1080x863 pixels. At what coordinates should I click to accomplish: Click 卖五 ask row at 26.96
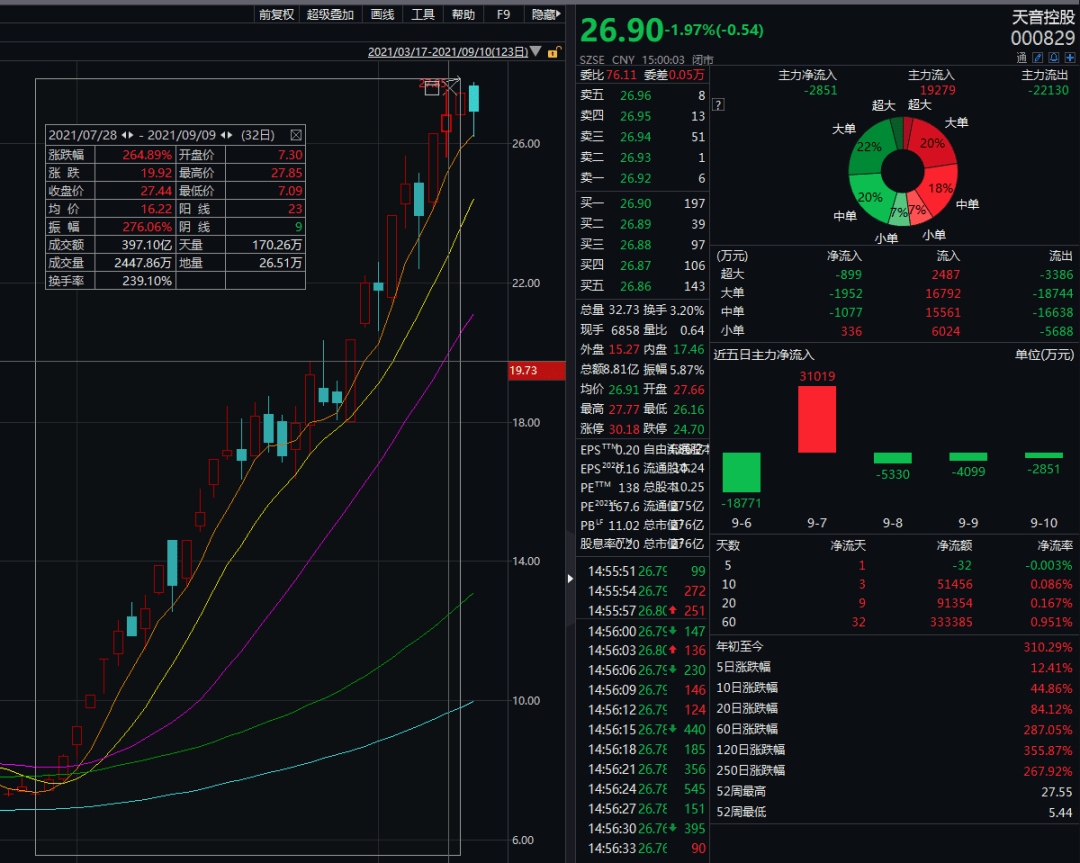pyautogui.click(x=643, y=96)
